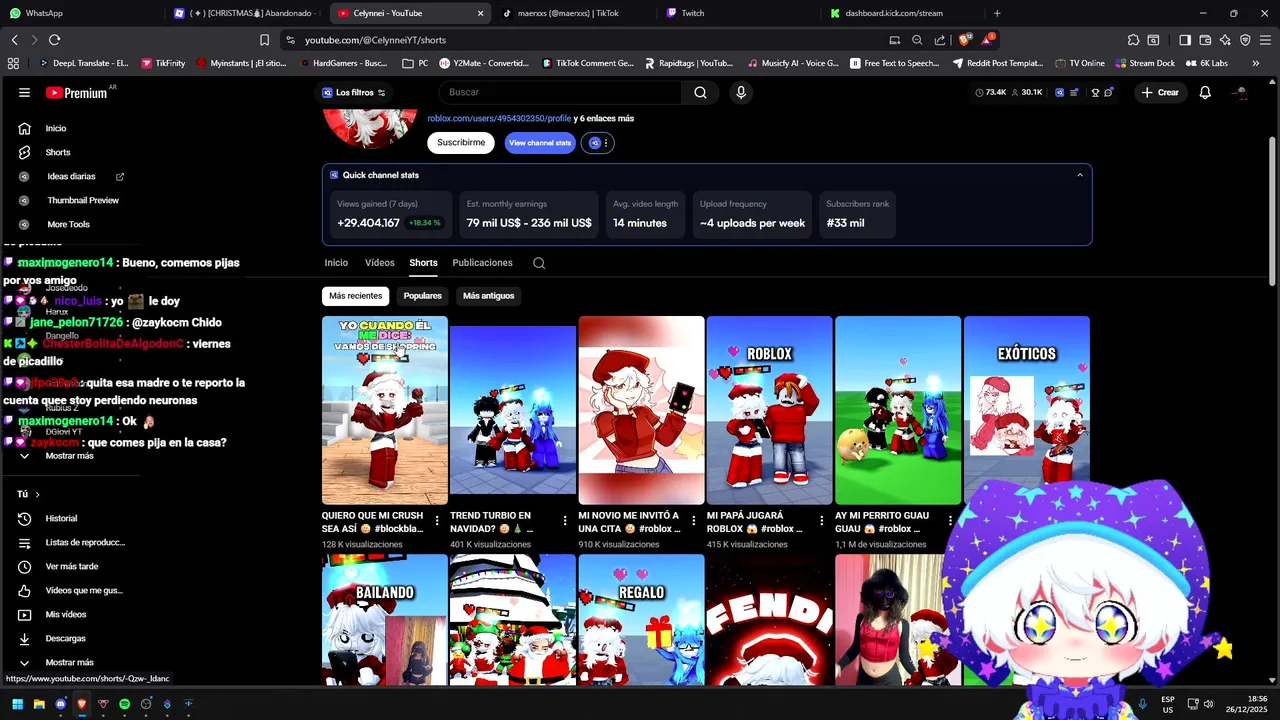Screen dimensions: 1280x720
Task: Open YouTube notifications bell
Action: (1205, 92)
